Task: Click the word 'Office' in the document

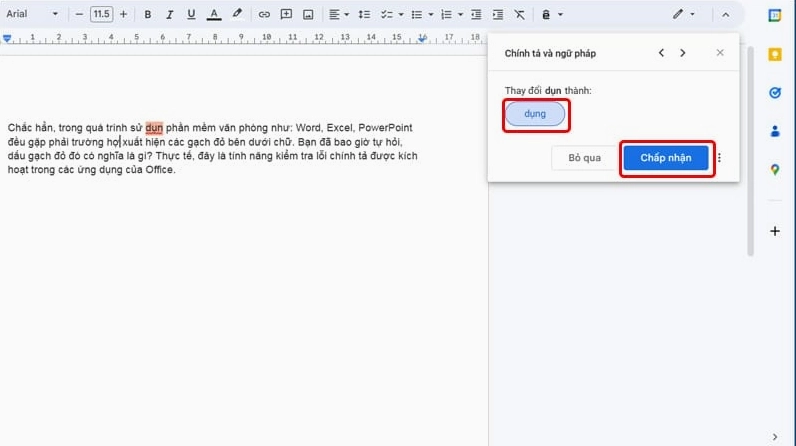Action: tap(159, 170)
